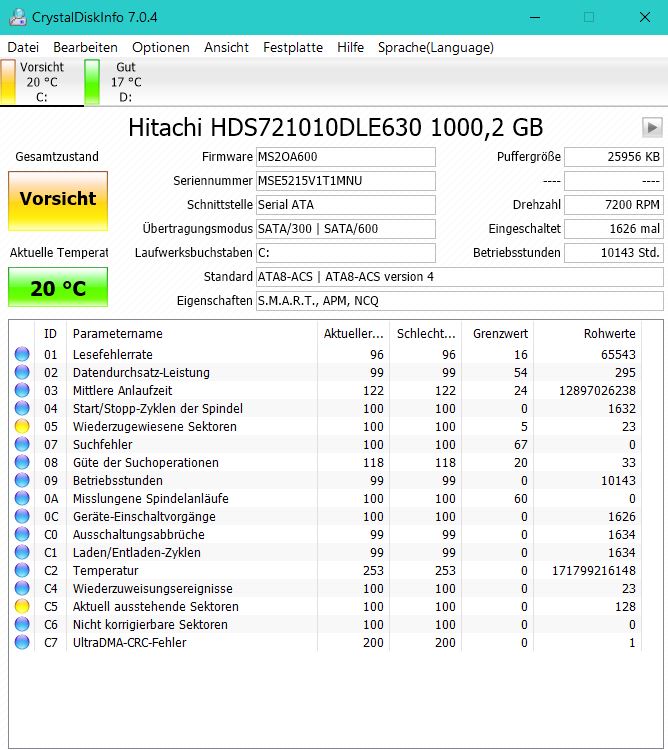Click status orb for Güte der Suchoperationen
The height and width of the screenshot is (750, 668).
point(22,462)
